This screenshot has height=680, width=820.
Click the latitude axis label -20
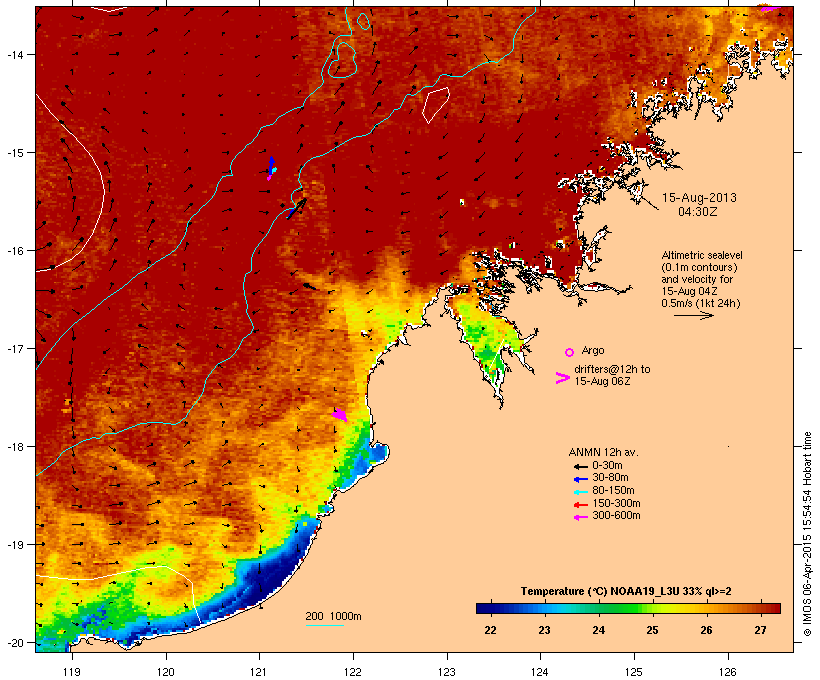(14, 642)
